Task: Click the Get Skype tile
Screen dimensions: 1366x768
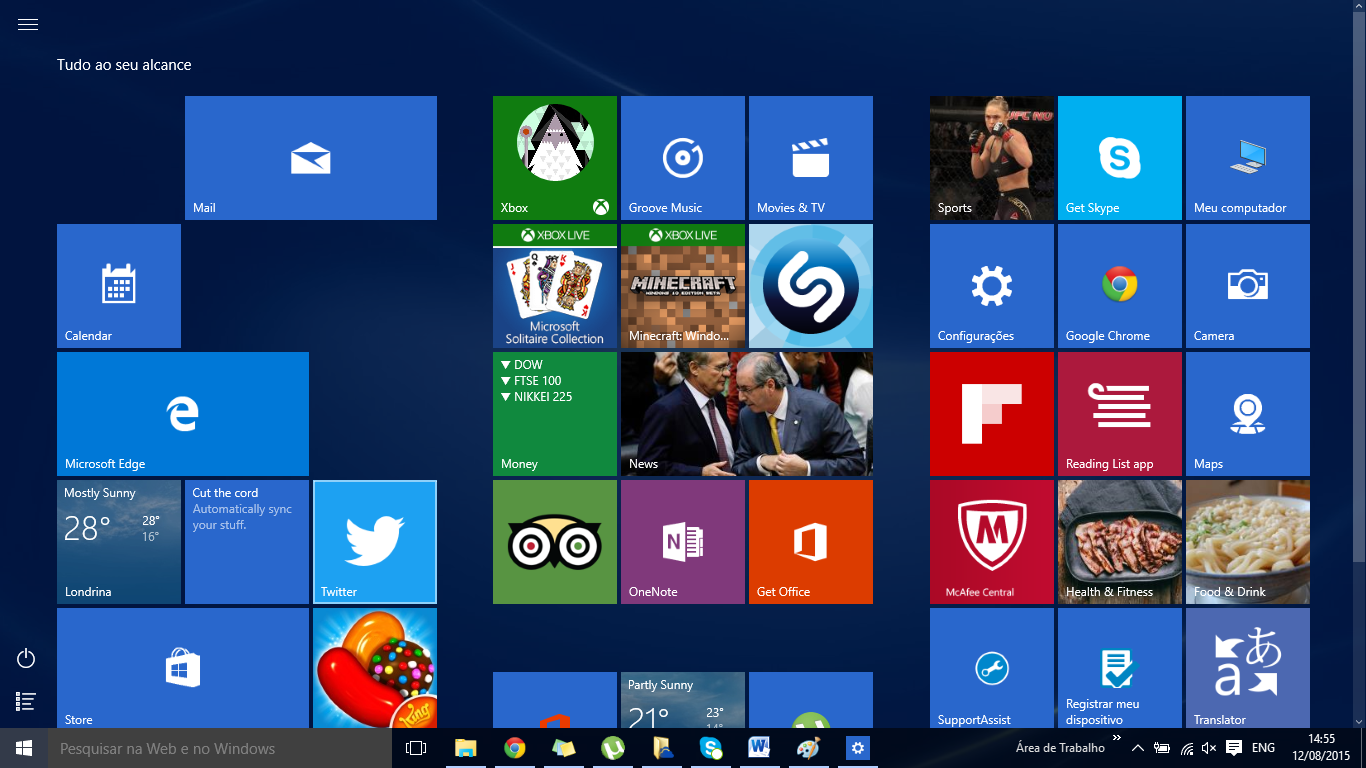Action: tap(1120, 158)
